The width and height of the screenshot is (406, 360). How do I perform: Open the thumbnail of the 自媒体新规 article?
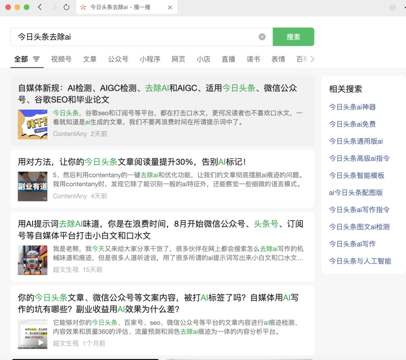pyautogui.click(x=33, y=124)
